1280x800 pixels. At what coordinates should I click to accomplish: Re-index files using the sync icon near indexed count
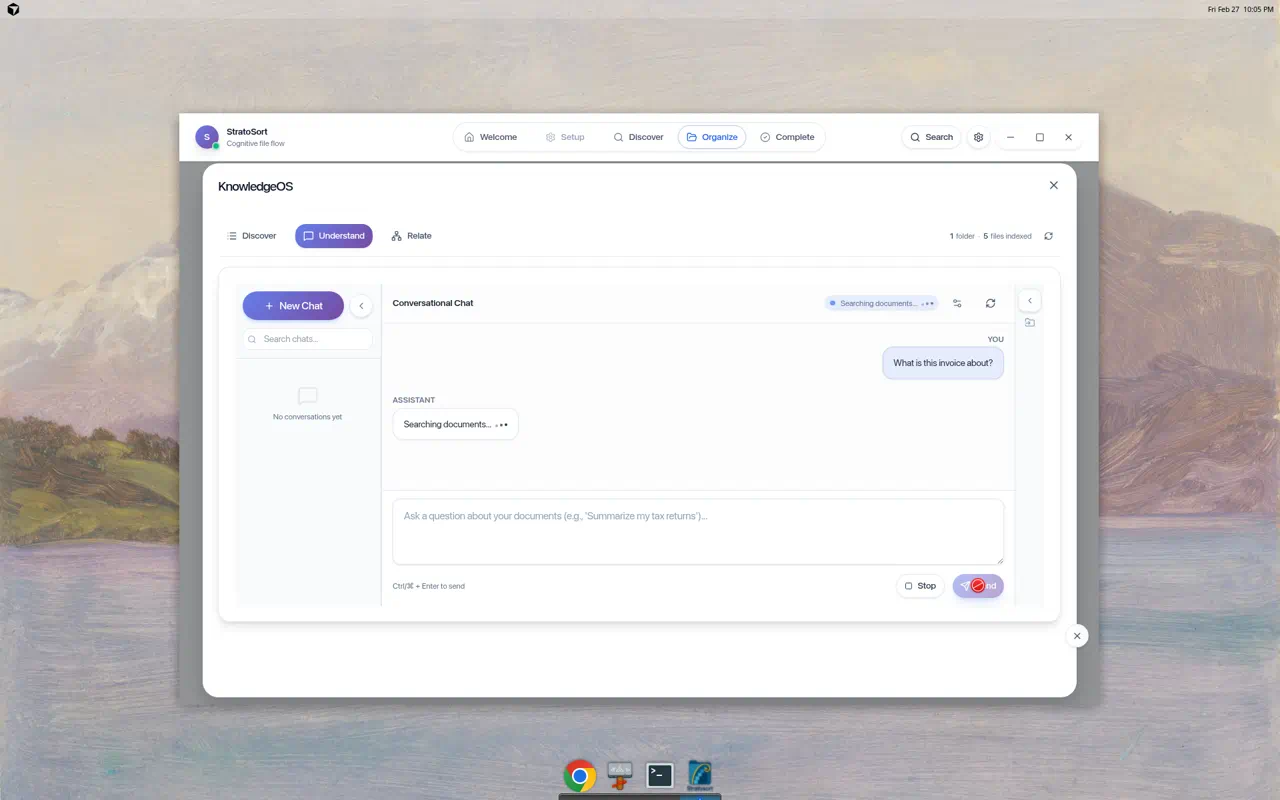point(1048,236)
